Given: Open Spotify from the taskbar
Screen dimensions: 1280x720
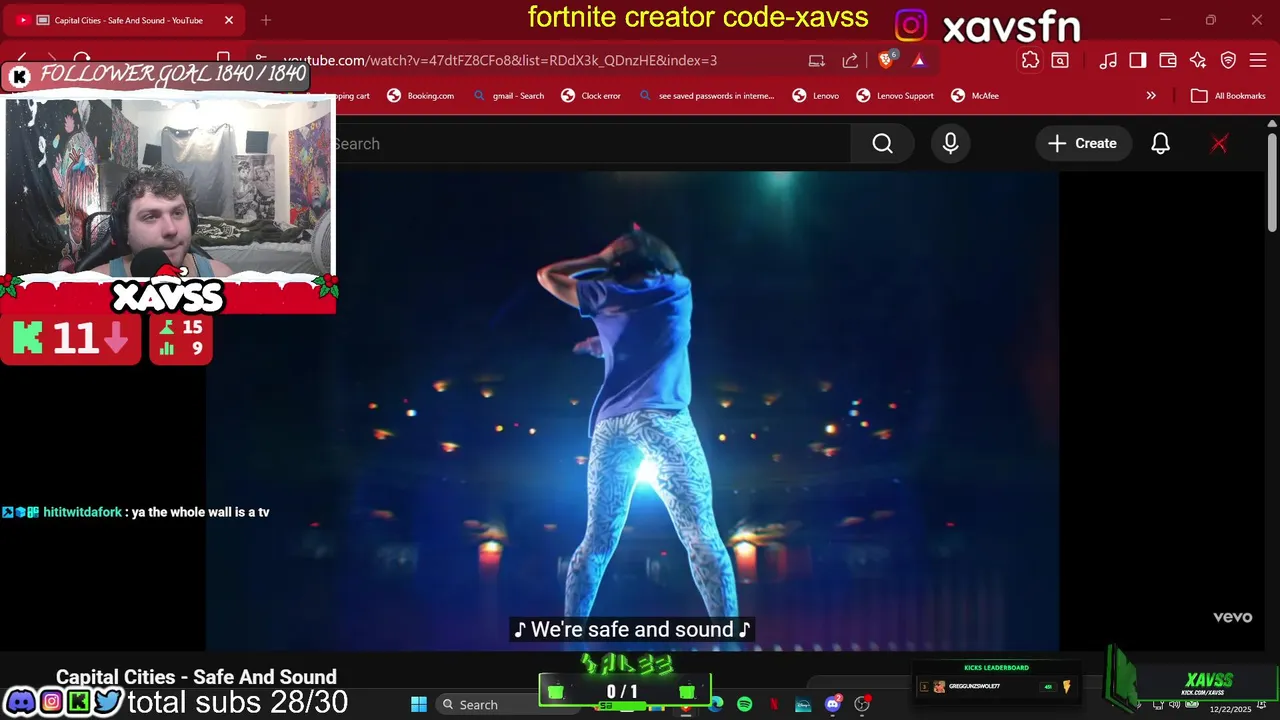Looking at the screenshot, I should click(745, 704).
